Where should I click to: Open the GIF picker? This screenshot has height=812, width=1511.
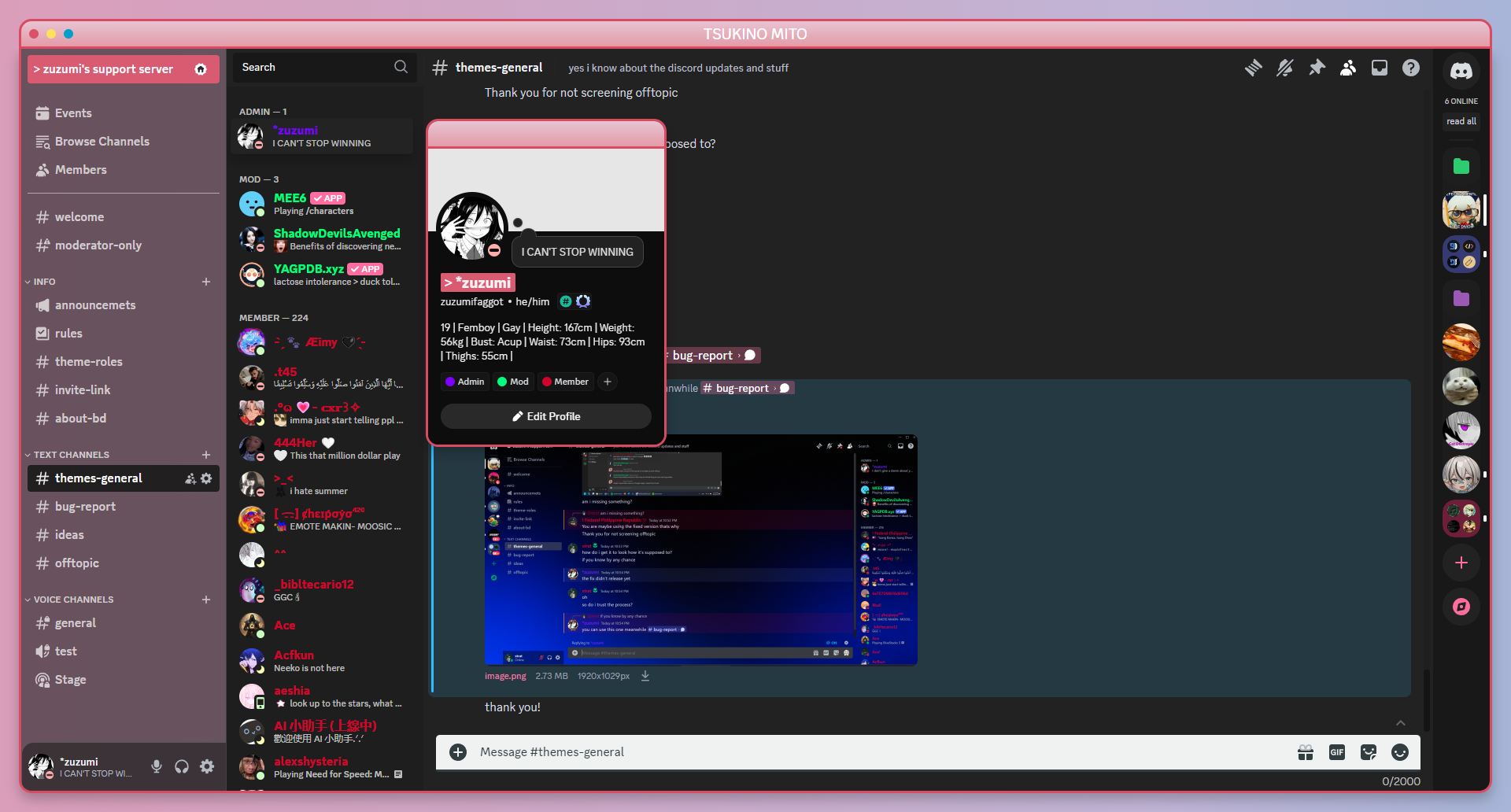pos(1336,753)
